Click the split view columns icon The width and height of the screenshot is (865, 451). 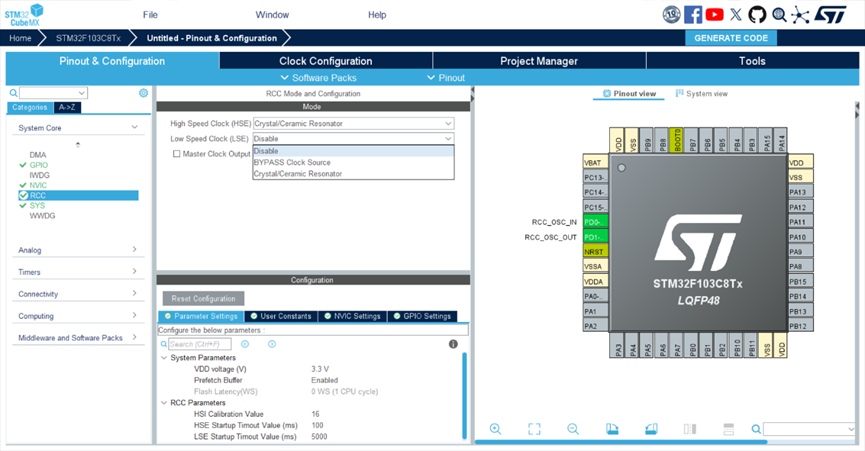(690, 429)
